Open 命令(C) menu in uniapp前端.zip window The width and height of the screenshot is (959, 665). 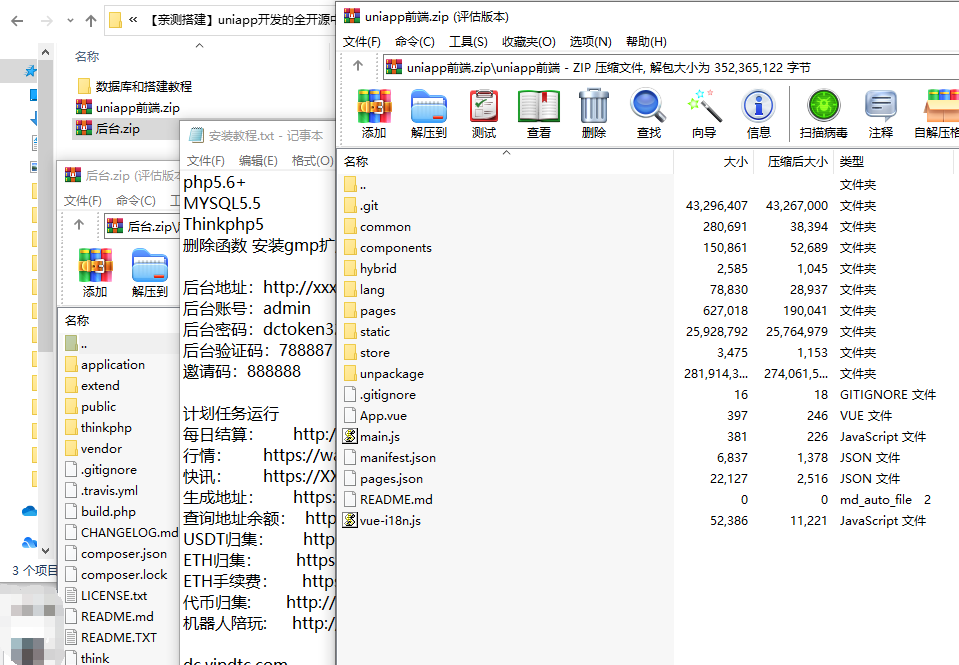pos(415,42)
